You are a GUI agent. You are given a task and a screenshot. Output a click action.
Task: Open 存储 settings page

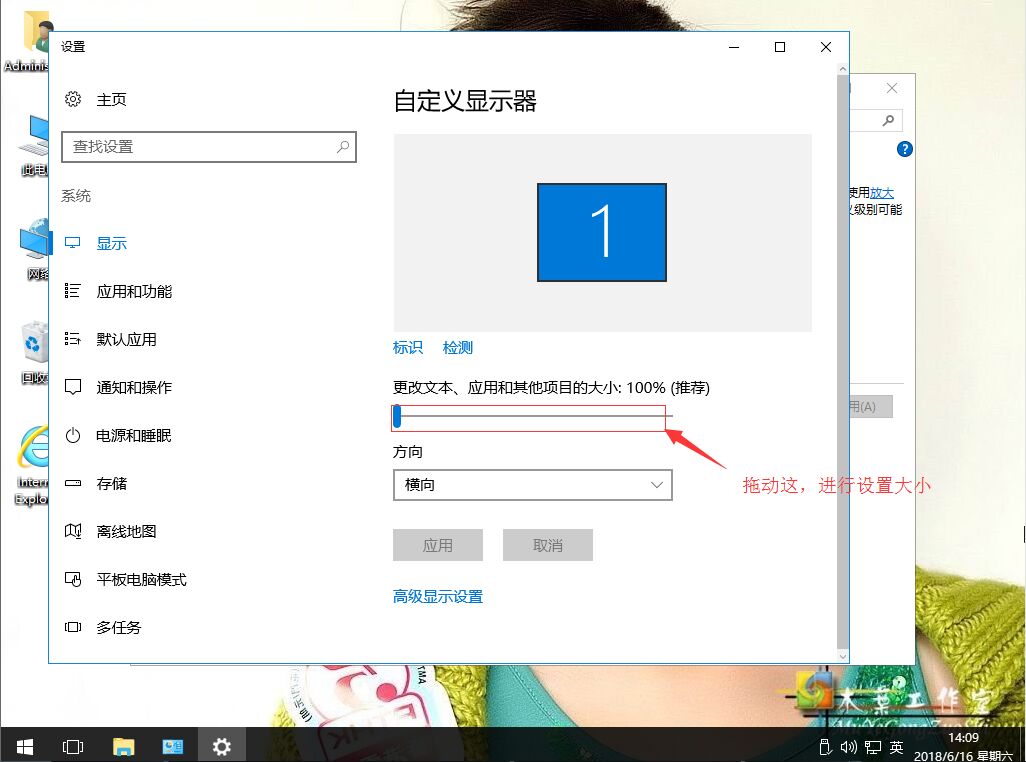[111, 483]
